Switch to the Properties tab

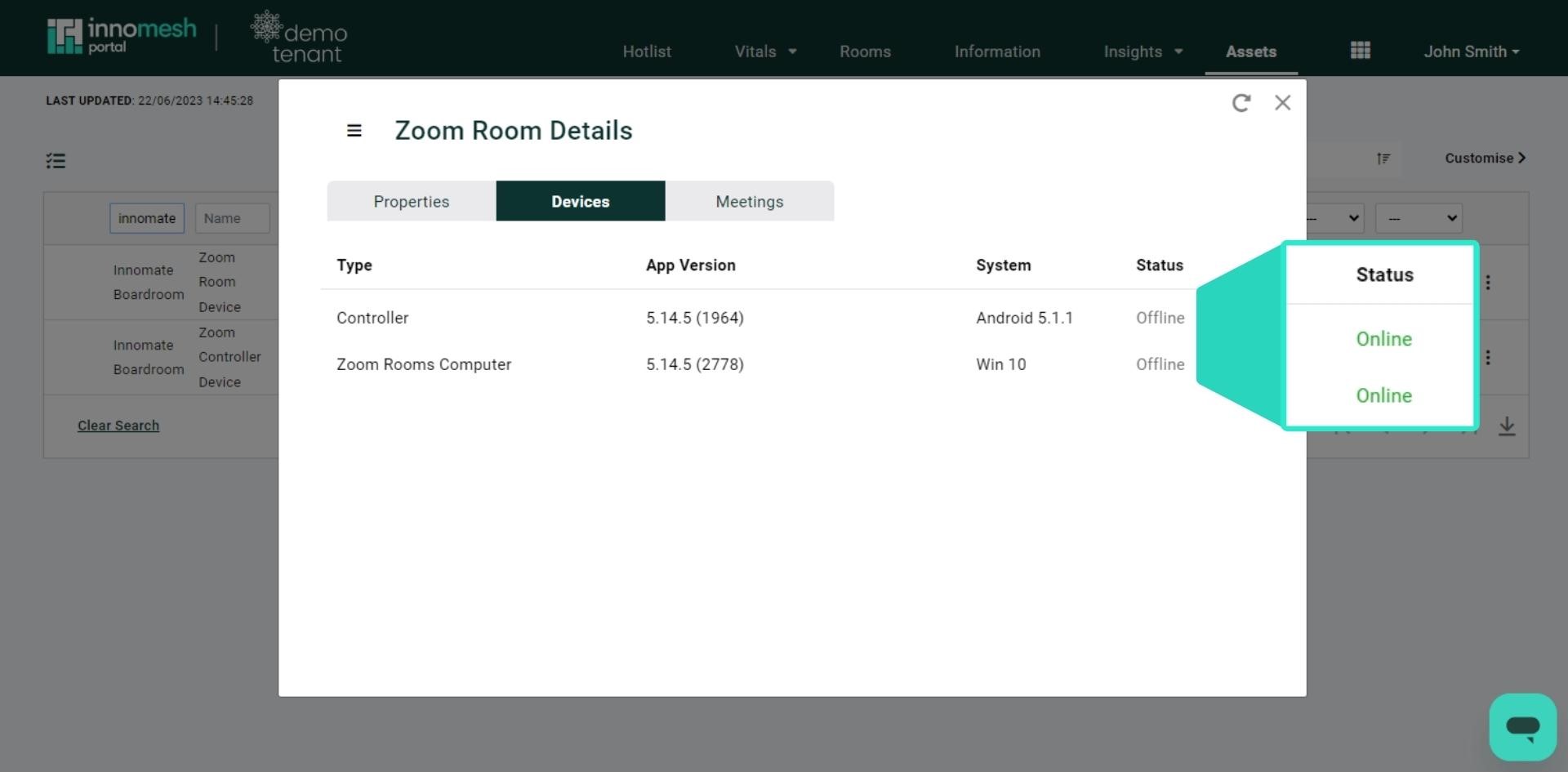coord(412,201)
